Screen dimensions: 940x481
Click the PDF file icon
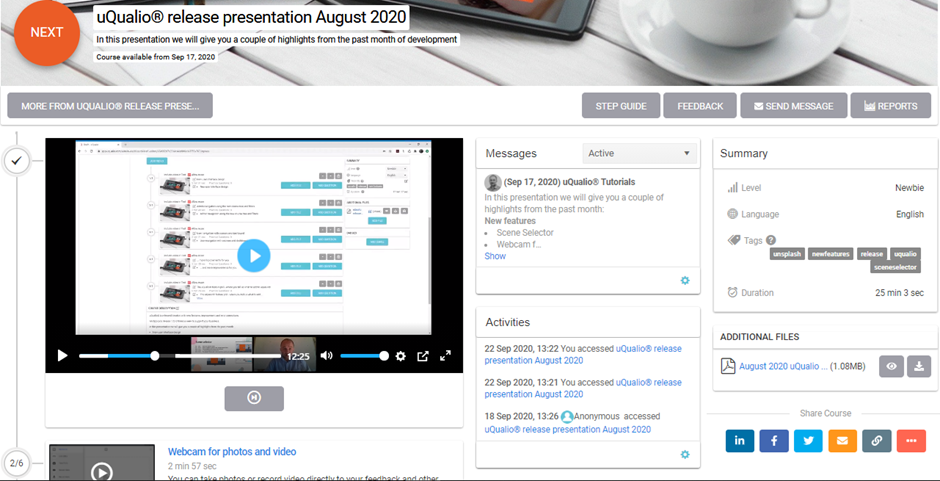click(x=728, y=366)
